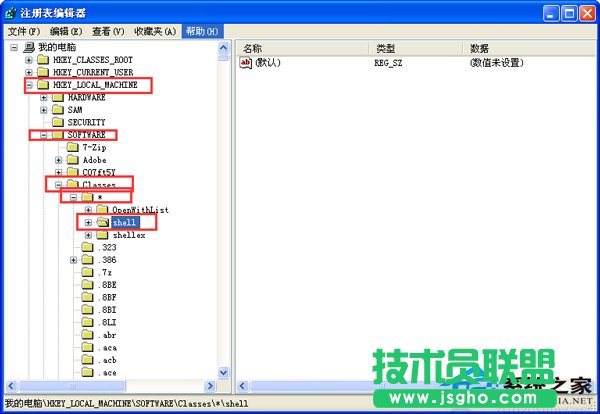600x414 pixels.
Task: Click the tree pane scroll-left arrow
Action: pos(11,386)
